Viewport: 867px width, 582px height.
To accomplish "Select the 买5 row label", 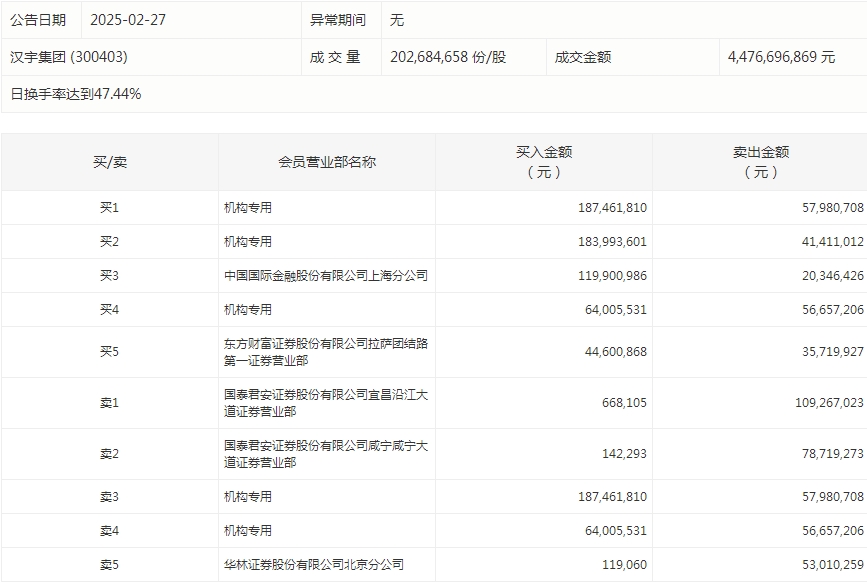I will (109, 352).
